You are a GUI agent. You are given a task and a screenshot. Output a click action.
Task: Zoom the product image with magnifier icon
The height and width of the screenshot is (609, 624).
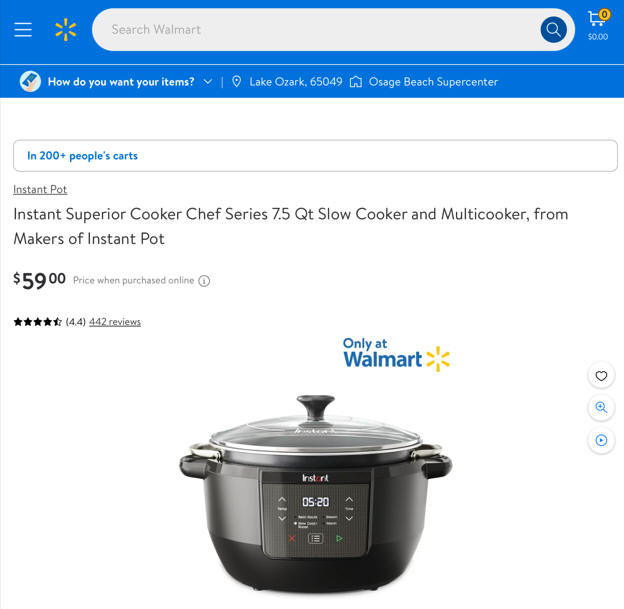[601, 408]
